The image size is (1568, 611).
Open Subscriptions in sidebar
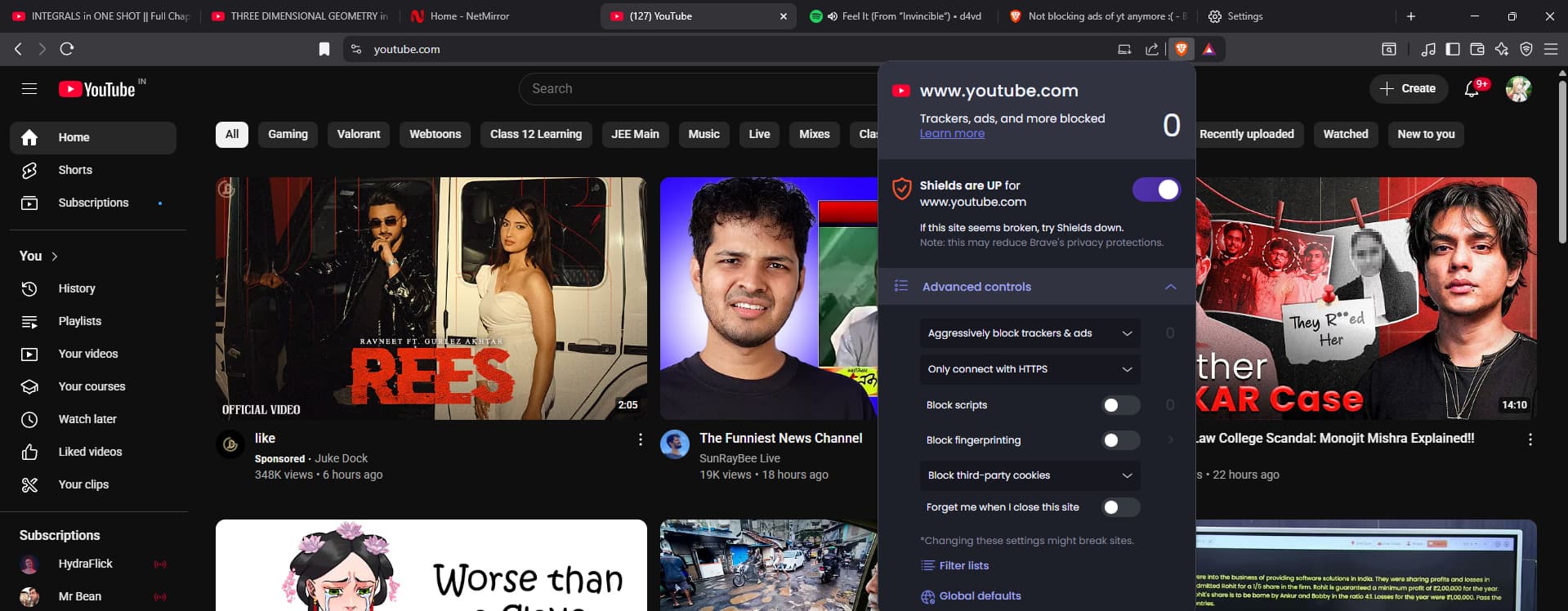93,203
